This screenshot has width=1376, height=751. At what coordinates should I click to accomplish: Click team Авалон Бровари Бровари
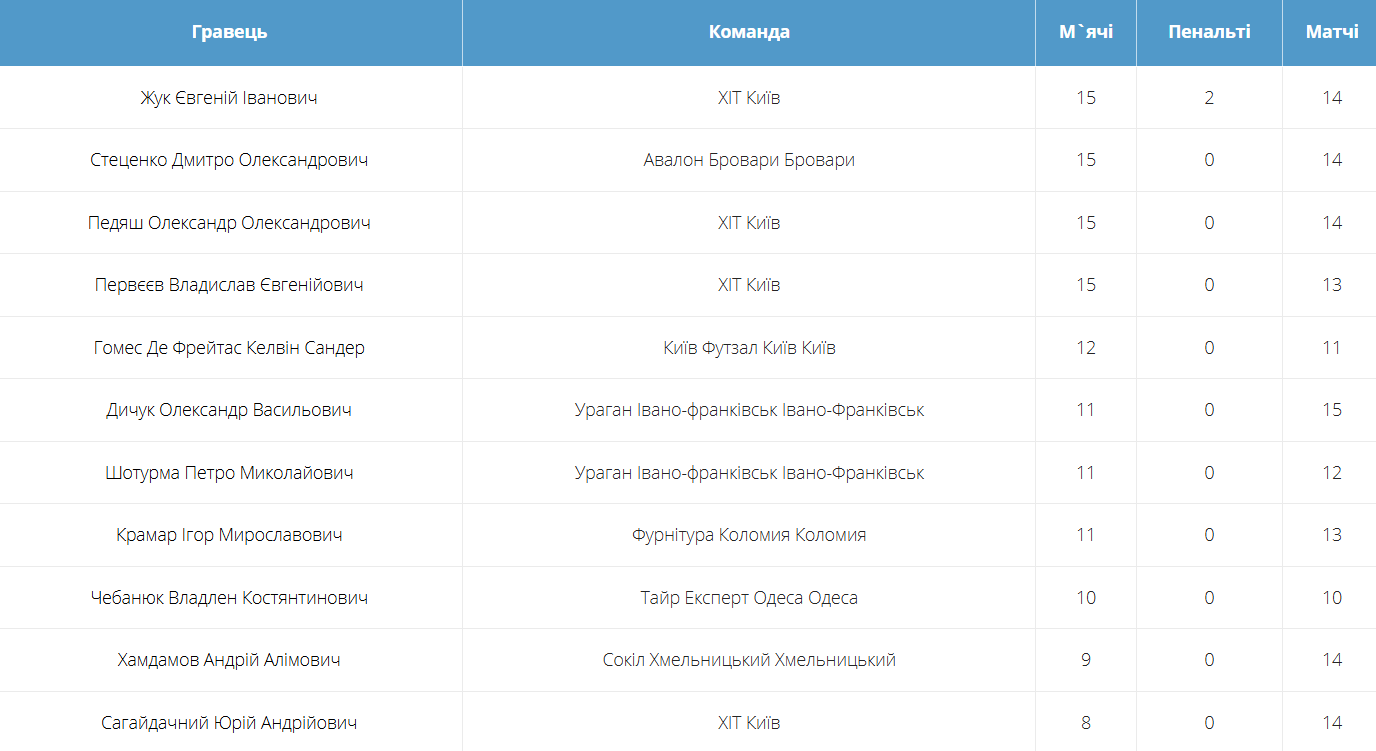[749, 160]
